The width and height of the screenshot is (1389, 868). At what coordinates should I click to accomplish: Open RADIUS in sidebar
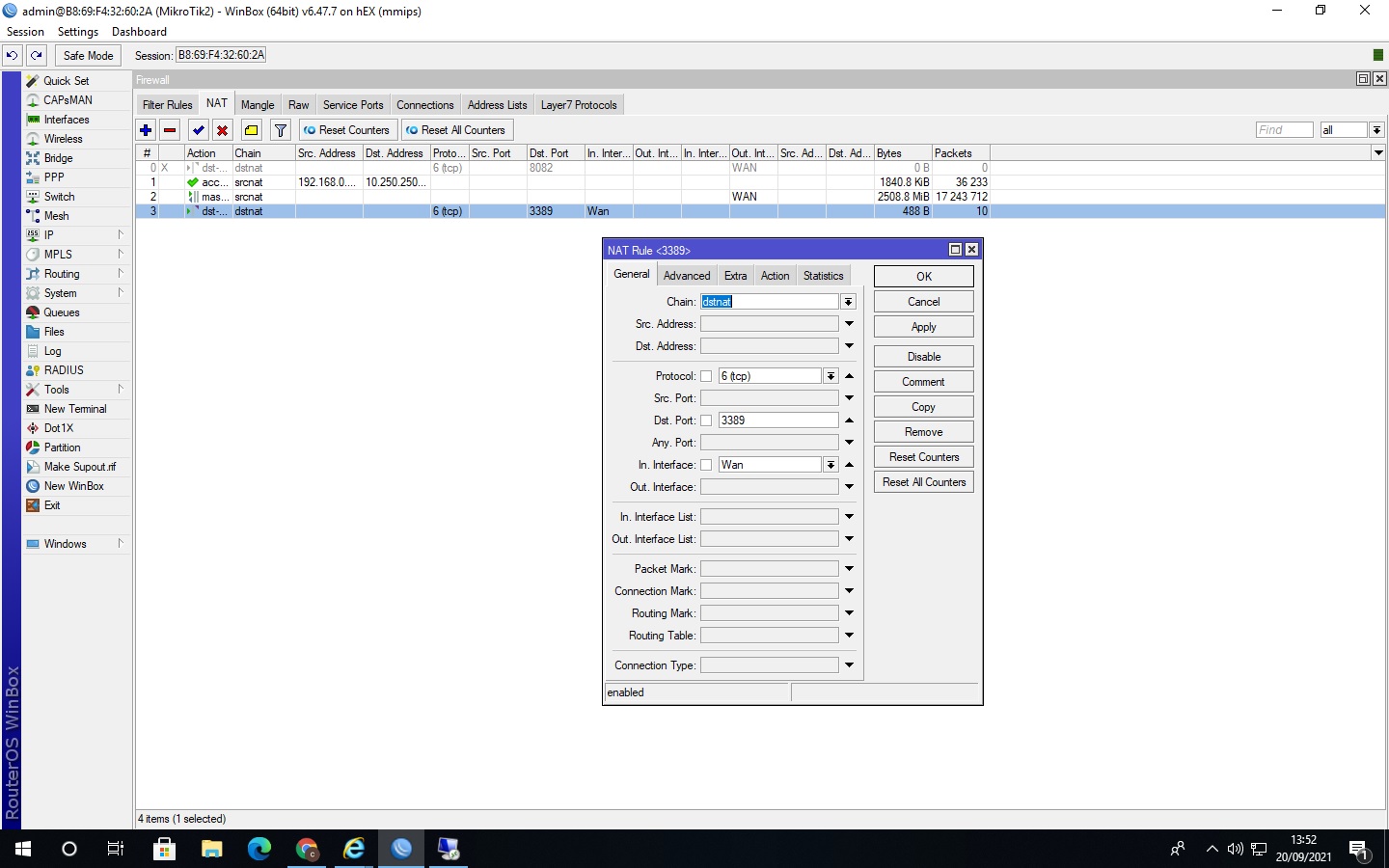(64, 370)
